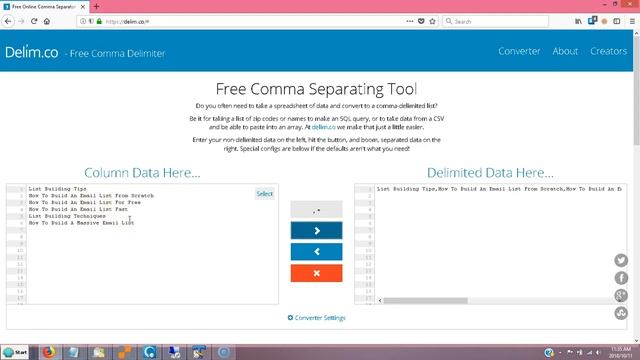This screenshot has width=640, height=360.
Task: Click the page vertical scrollbar thumb
Action: coord(636,90)
